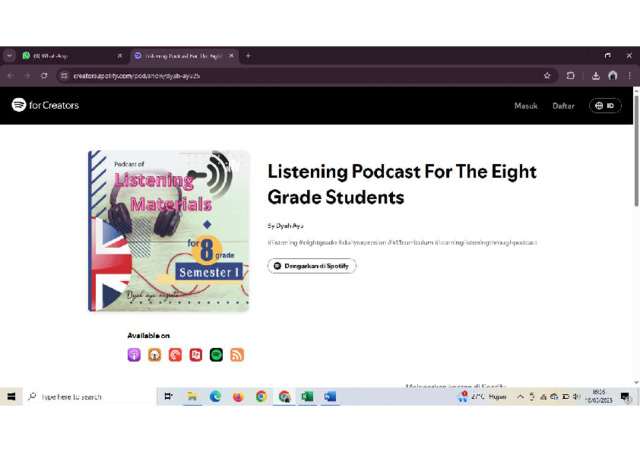Click the Listening Materials podcast cover image
This screenshot has width=640, height=452.
point(168,230)
